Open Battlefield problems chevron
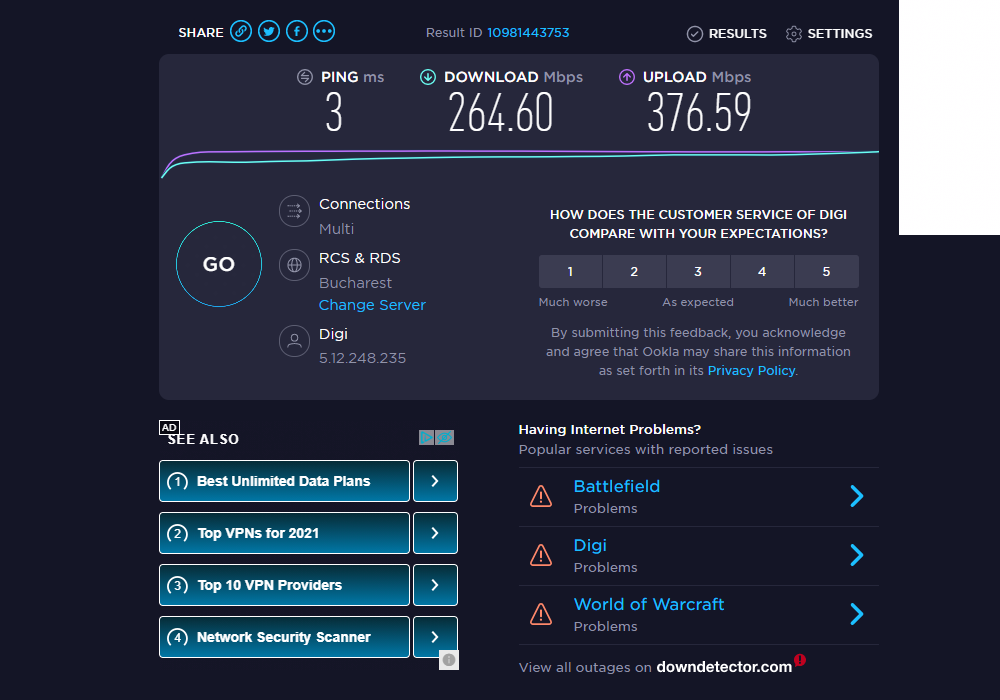 point(857,496)
